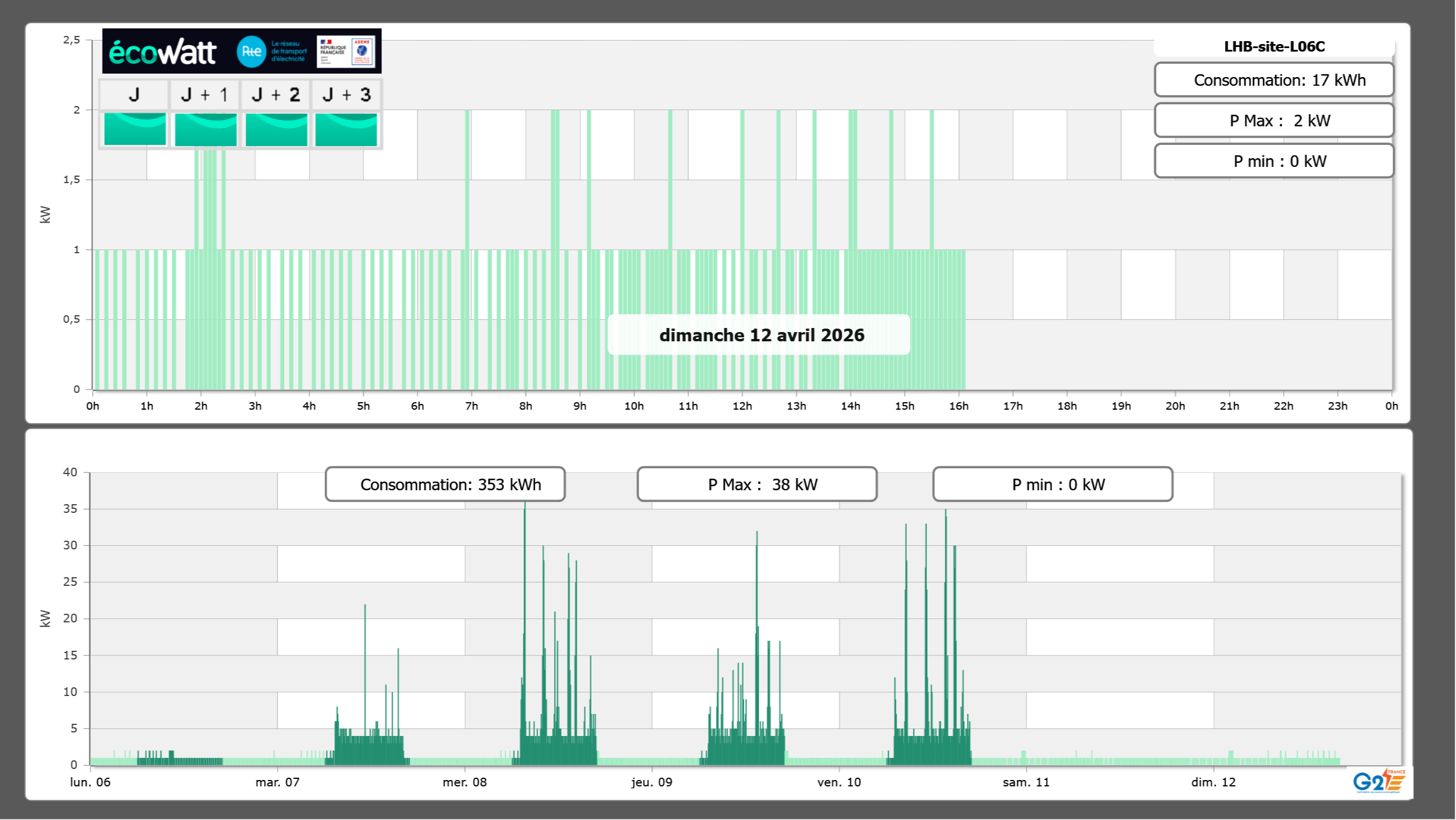1456x820 pixels.
Task: Click the mer. 08 day marker on weekly axis
Action: pyautogui.click(x=464, y=782)
